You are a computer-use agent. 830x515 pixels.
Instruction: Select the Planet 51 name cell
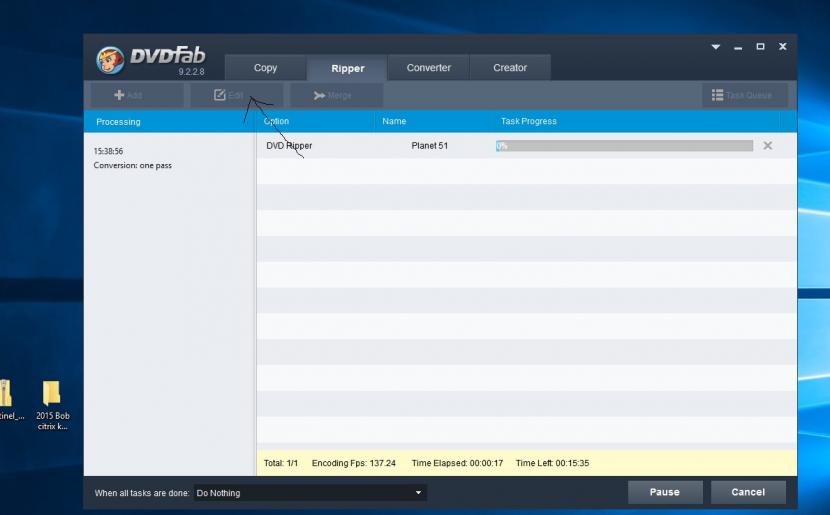429,146
